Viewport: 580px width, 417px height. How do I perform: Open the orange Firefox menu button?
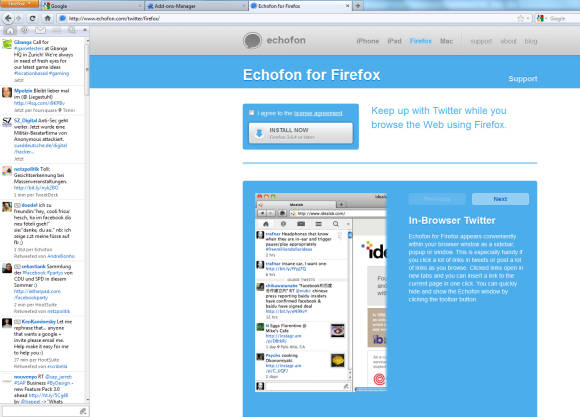click(x=19, y=4)
